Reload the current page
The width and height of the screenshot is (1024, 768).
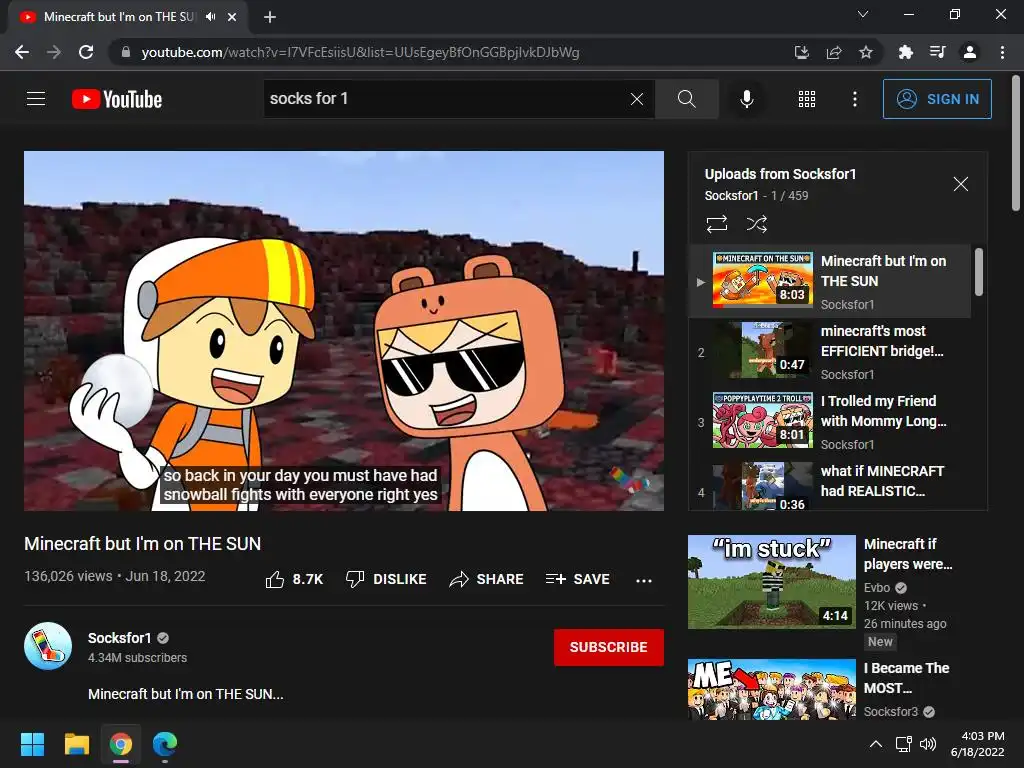coord(86,52)
